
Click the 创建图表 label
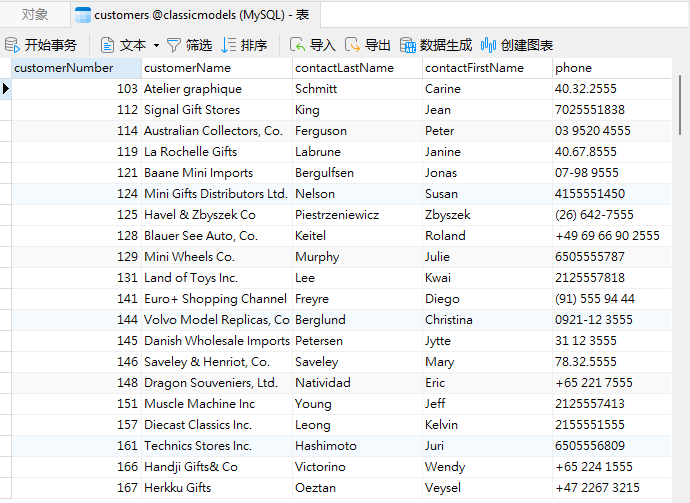point(527,45)
